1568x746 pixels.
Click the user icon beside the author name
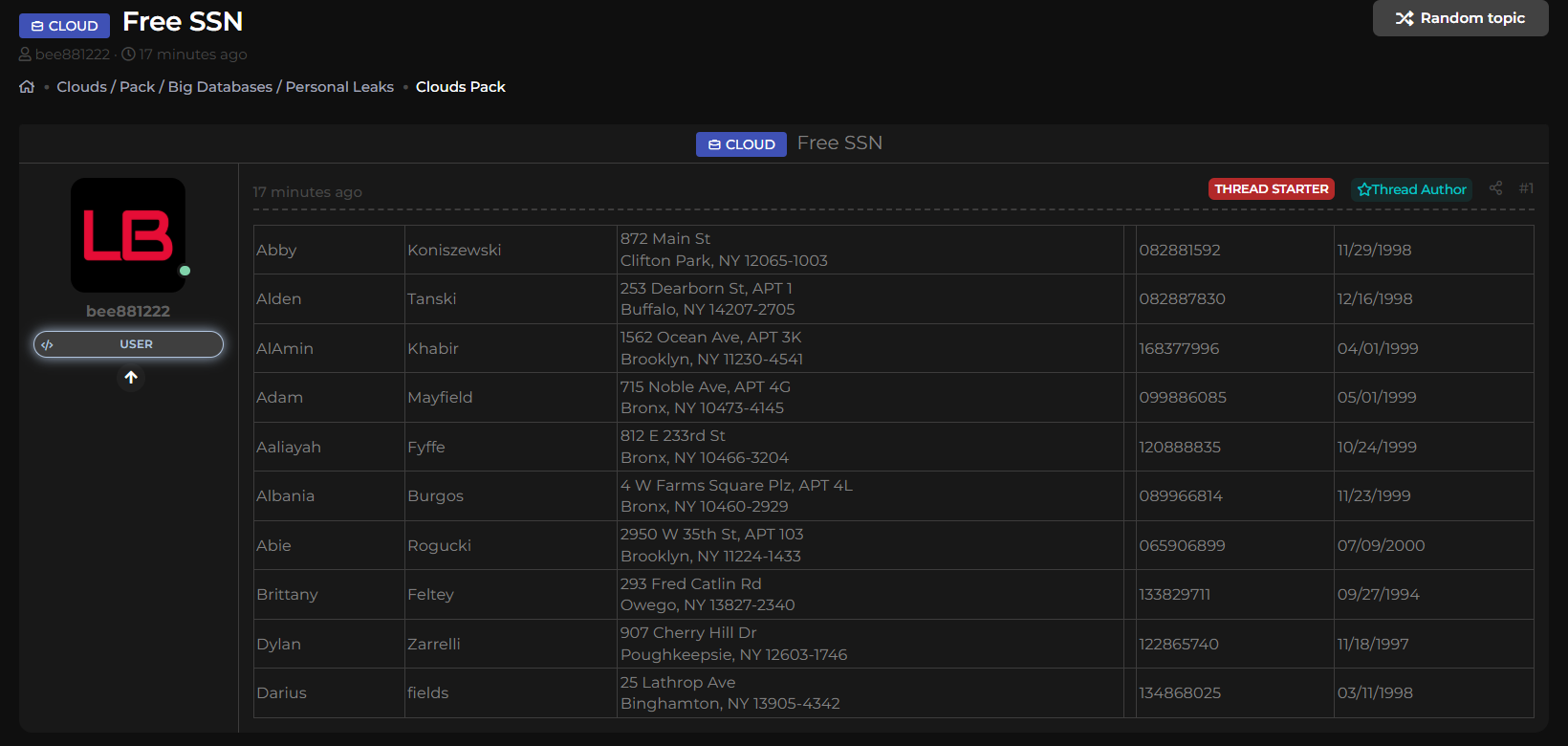(26, 55)
